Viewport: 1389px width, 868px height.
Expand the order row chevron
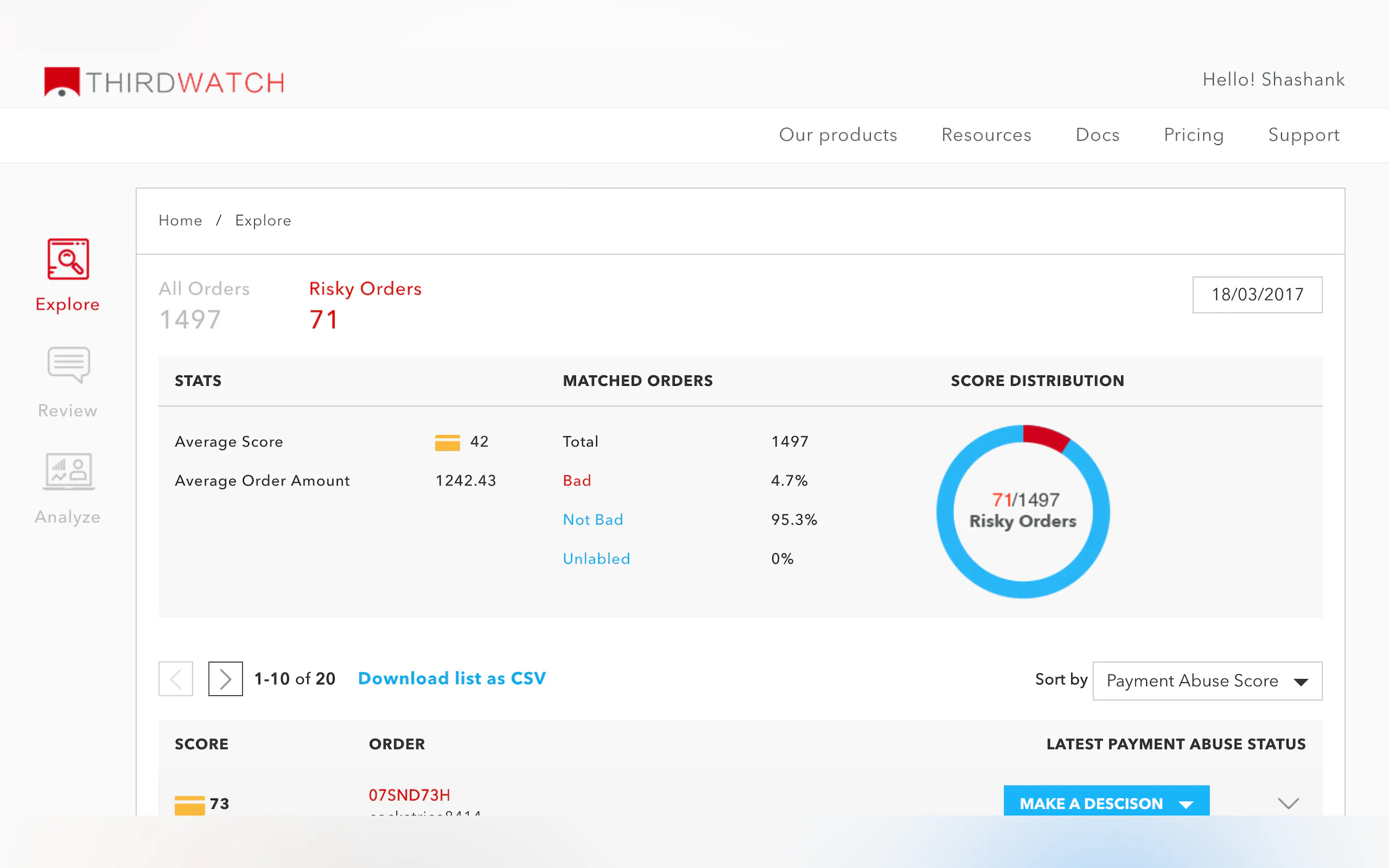[1288, 802]
